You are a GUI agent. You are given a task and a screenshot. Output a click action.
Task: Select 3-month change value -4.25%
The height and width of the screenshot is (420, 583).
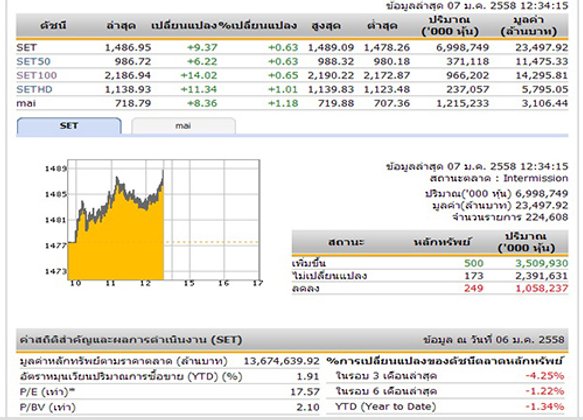tap(545, 376)
